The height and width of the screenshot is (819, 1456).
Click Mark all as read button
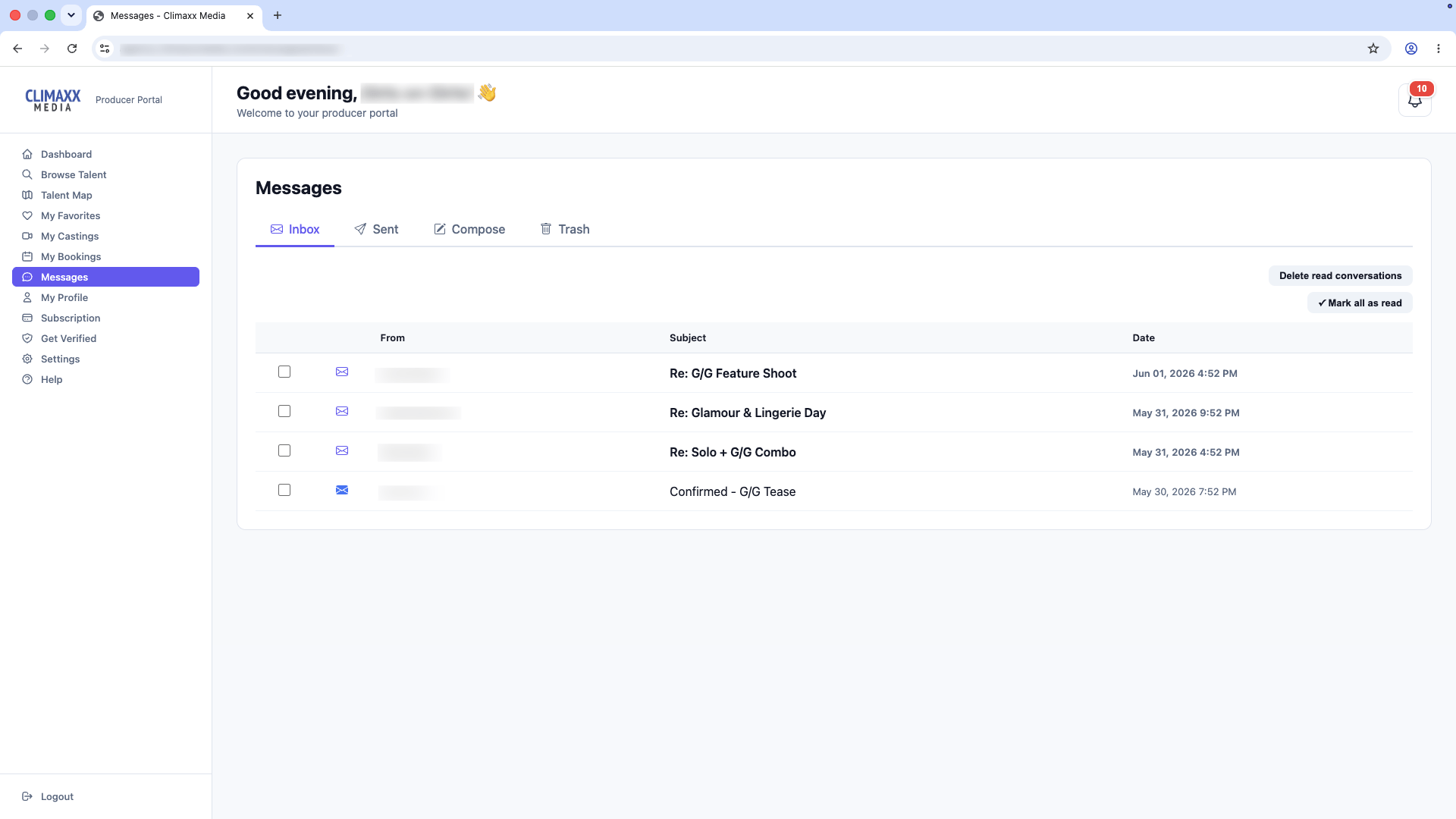click(1360, 303)
